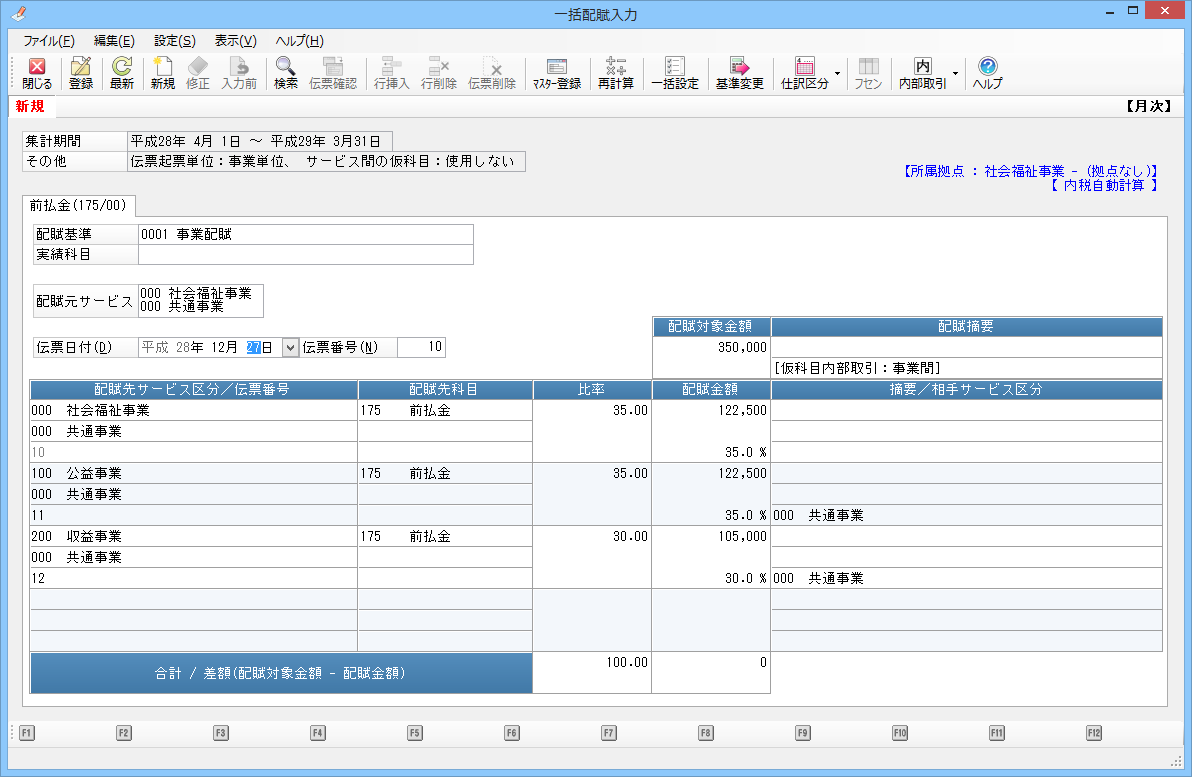Open the ﾏｽﾀｰ登録 master registration icon
The height and width of the screenshot is (777, 1192).
(x=556, y=73)
